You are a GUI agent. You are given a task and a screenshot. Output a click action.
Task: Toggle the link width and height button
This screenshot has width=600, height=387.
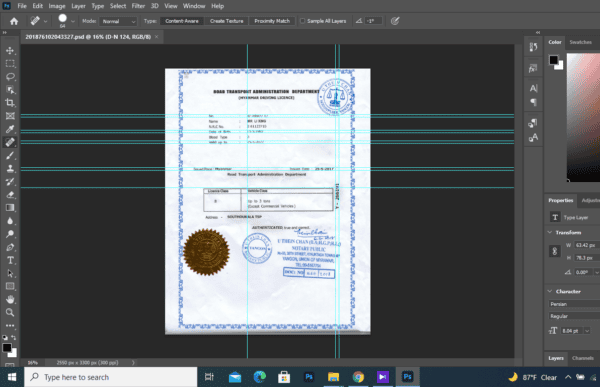point(554,251)
